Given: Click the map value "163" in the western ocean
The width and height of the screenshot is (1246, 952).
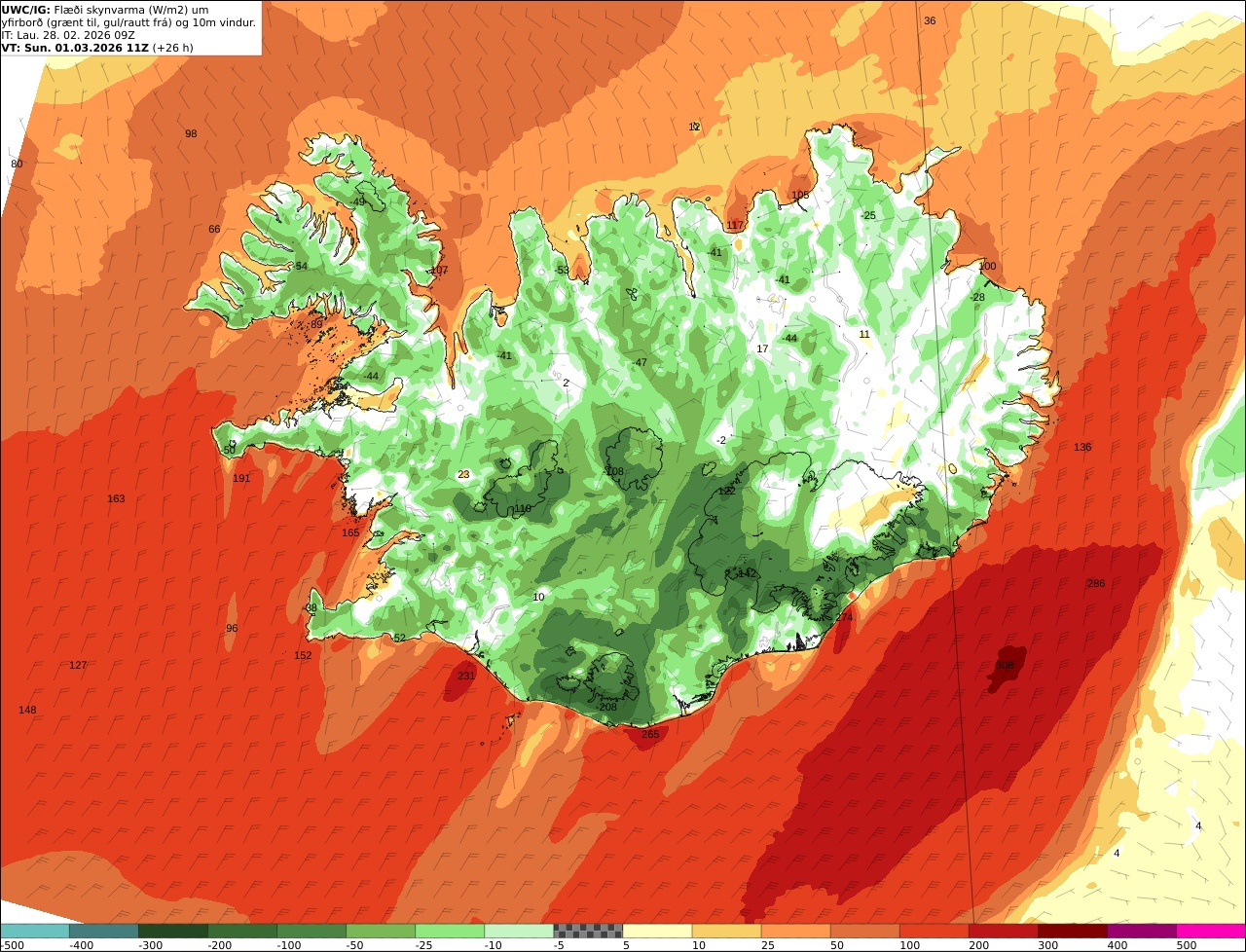Looking at the screenshot, I should pos(116,499).
